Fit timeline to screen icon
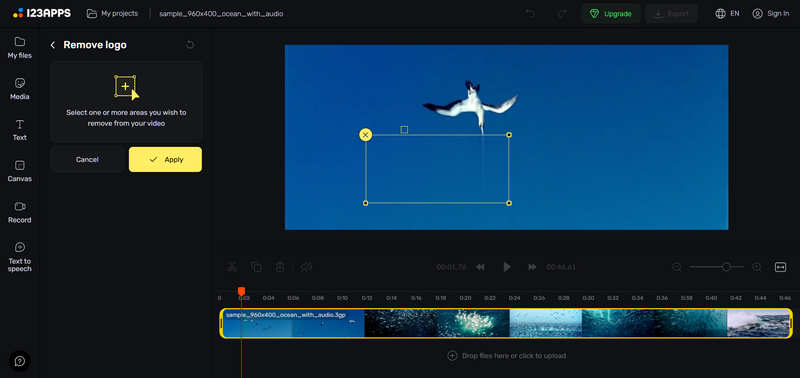 [781, 267]
